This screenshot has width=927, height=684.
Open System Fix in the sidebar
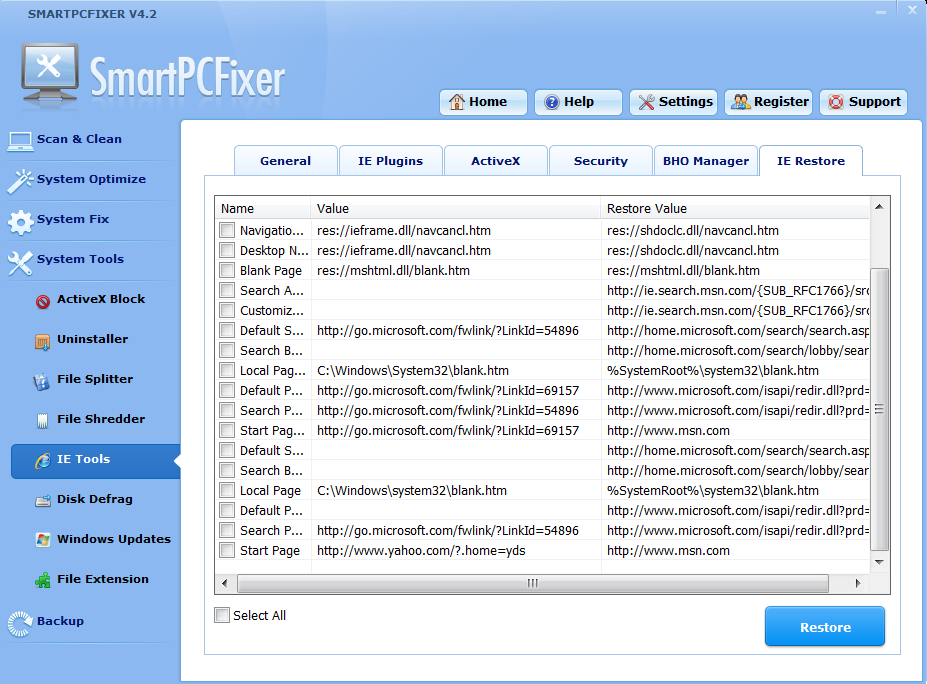click(x=73, y=219)
